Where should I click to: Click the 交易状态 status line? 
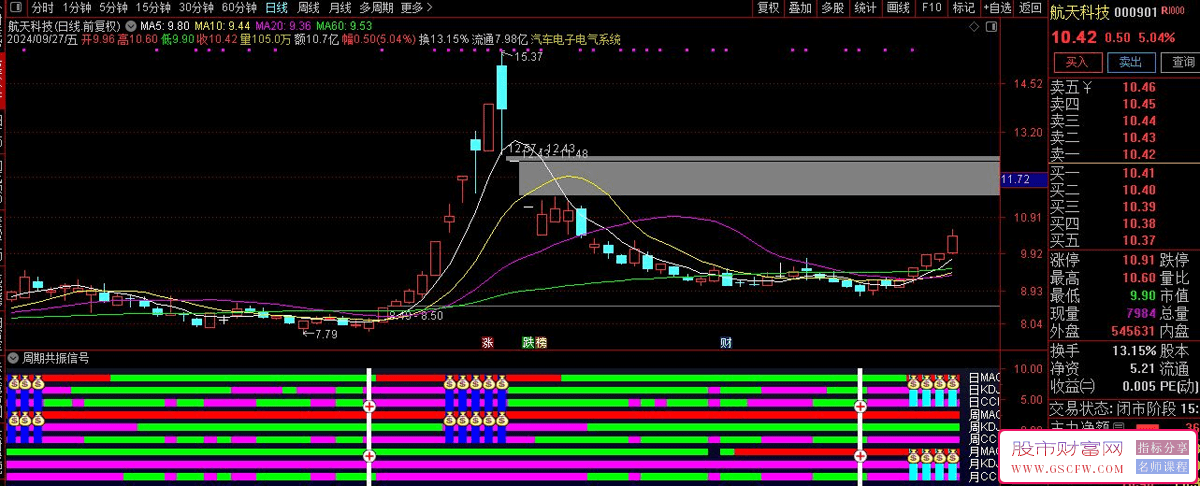1123,409
